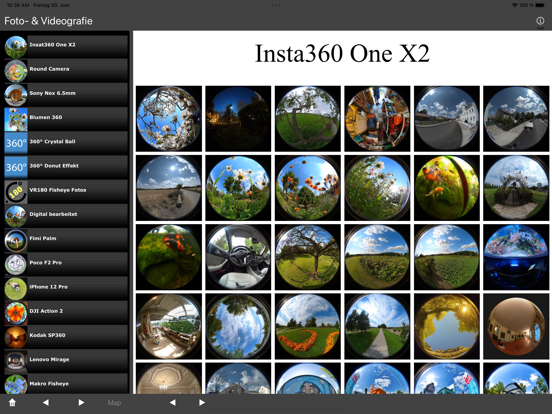
Task: Click the yellow 180 icon beside VR180
Action: pos(16,192)
